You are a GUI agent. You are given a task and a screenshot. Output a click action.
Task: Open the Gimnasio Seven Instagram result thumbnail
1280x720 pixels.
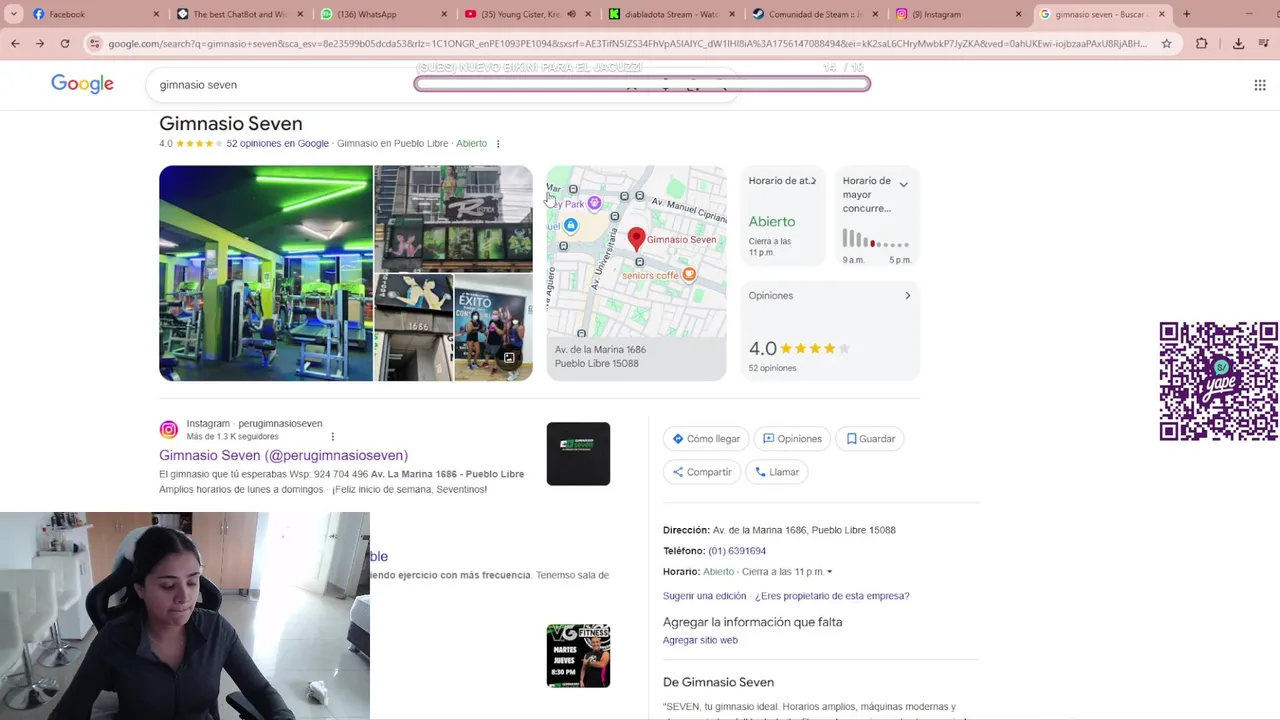[578, 454]
